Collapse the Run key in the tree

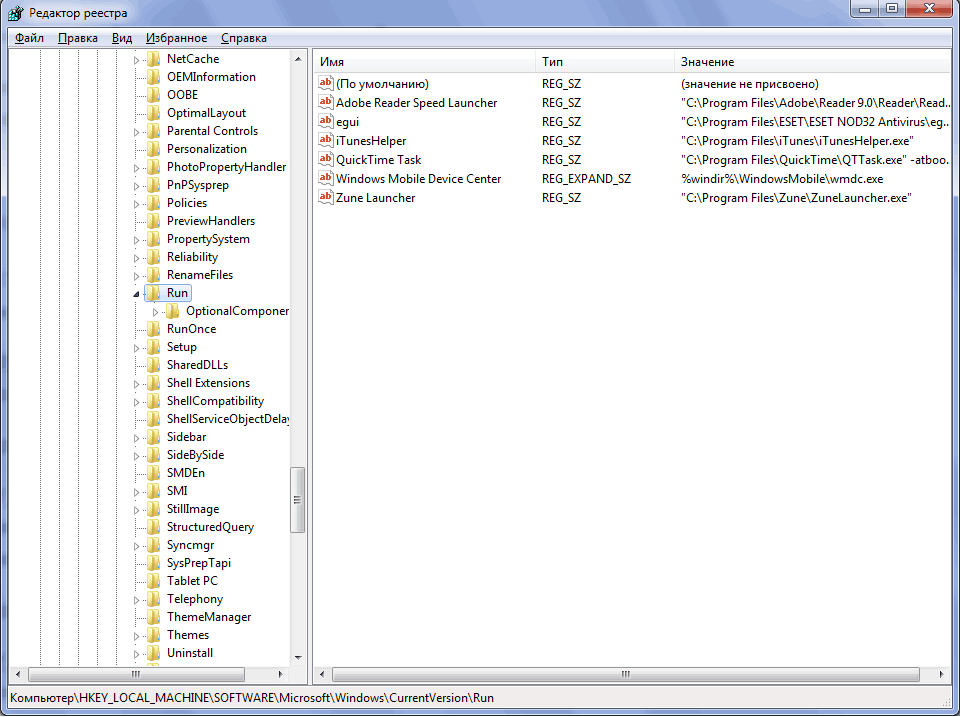point(137,294)
